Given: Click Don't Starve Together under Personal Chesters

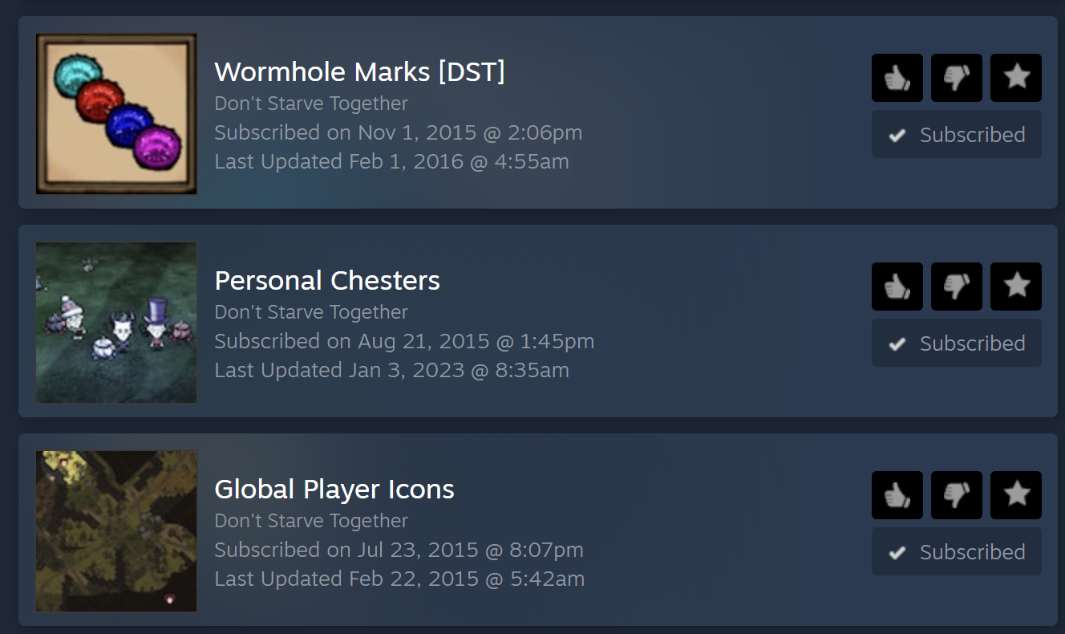Looking at the screenshot, I should (311, 312).
